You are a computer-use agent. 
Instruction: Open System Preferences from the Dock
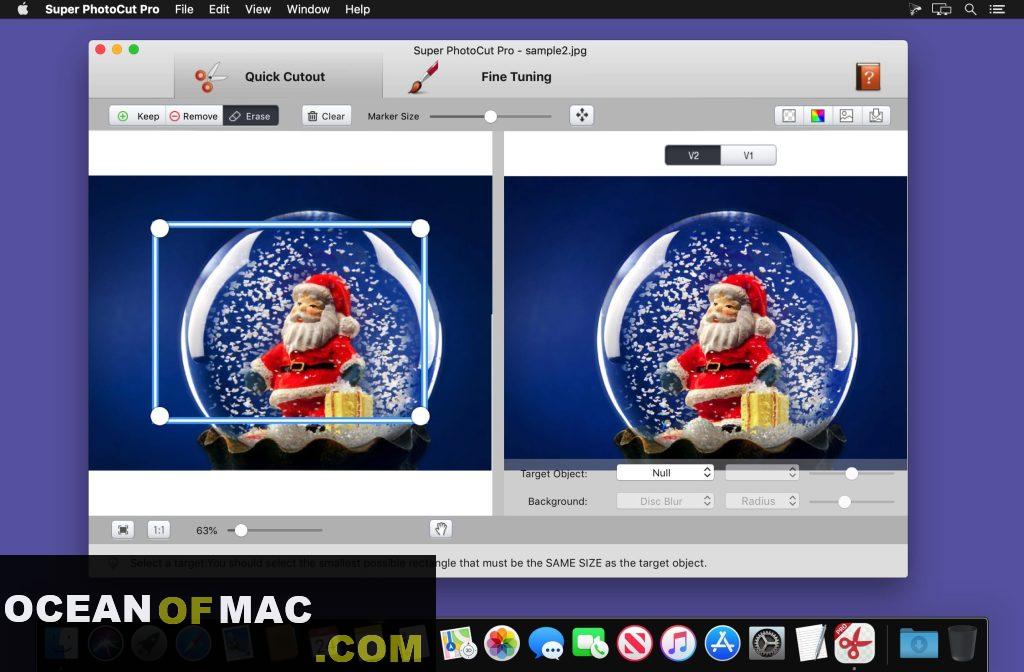click(x=766, y=643)
